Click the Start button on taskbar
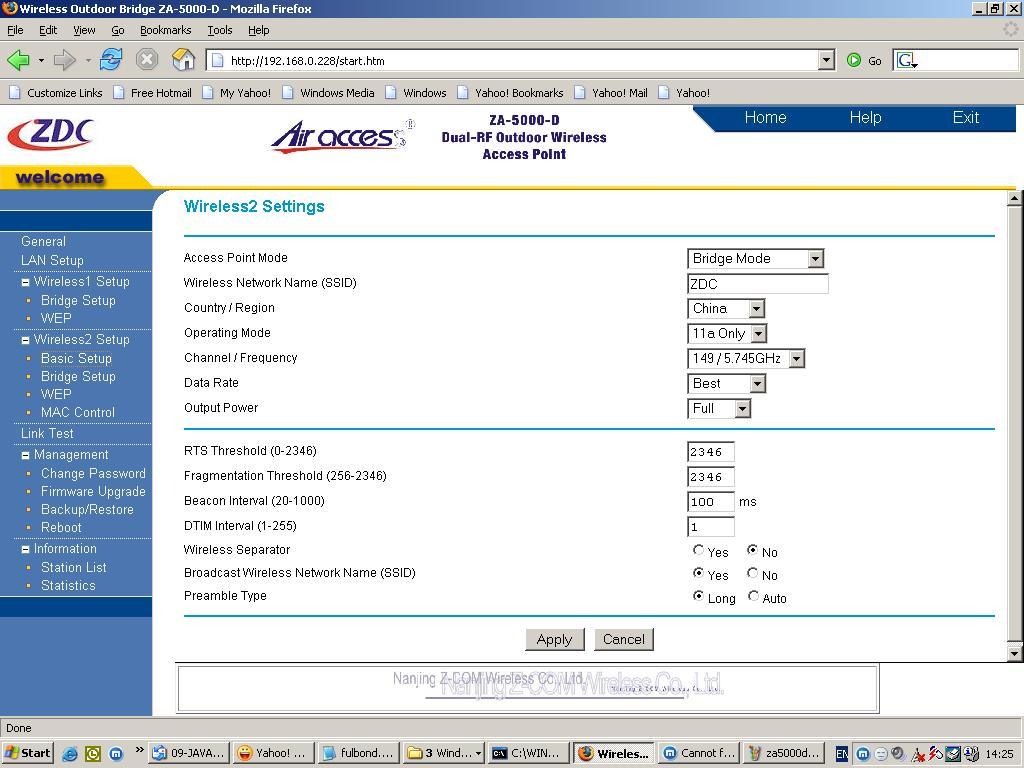 pyautogui.click(x=27, y=753)
